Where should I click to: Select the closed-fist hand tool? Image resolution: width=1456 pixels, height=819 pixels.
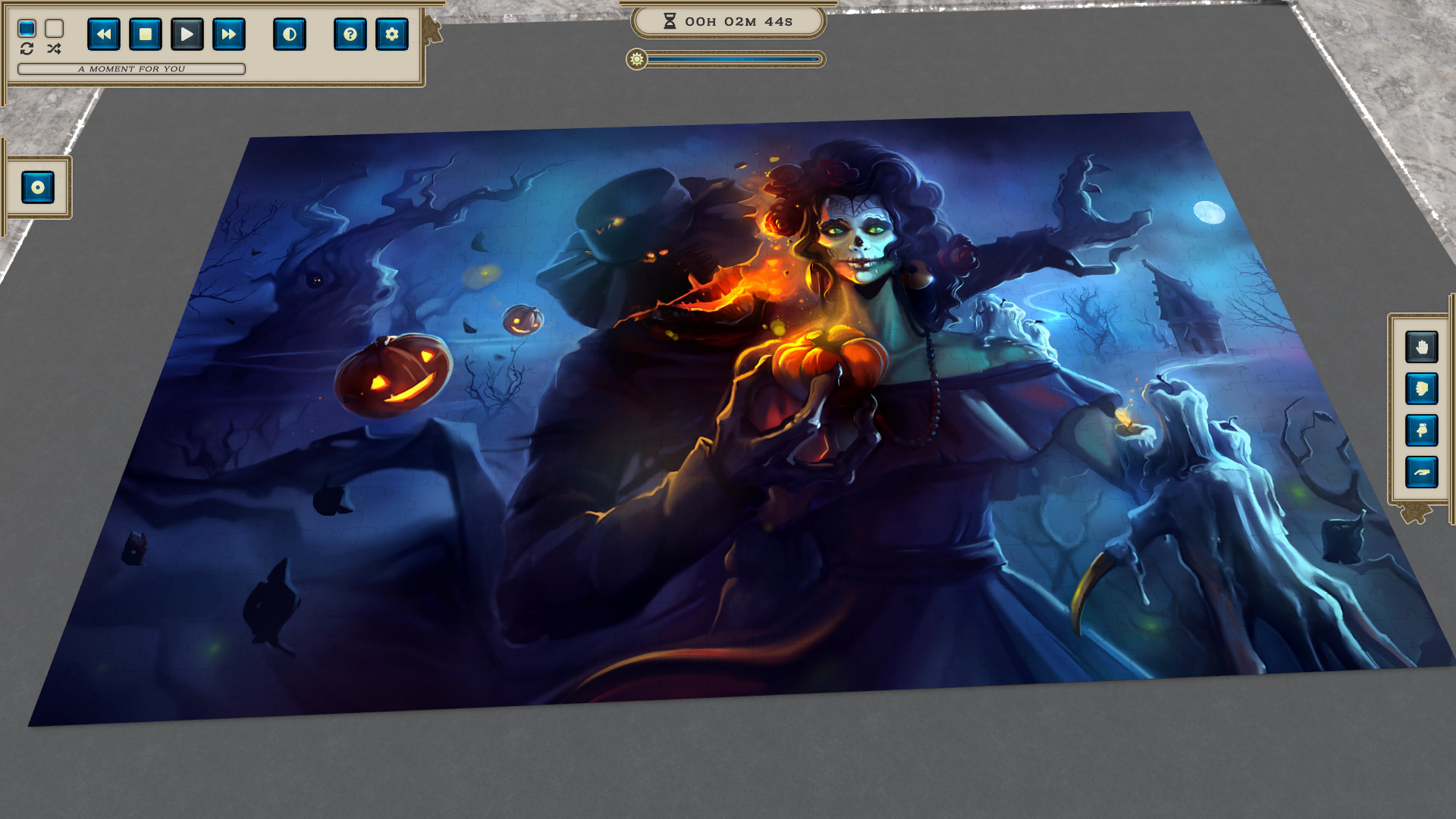1422,388
